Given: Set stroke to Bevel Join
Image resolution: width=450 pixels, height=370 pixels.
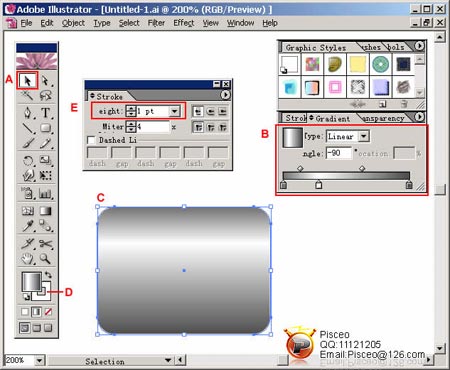Looking at the screenshot, I should point(223,127).
